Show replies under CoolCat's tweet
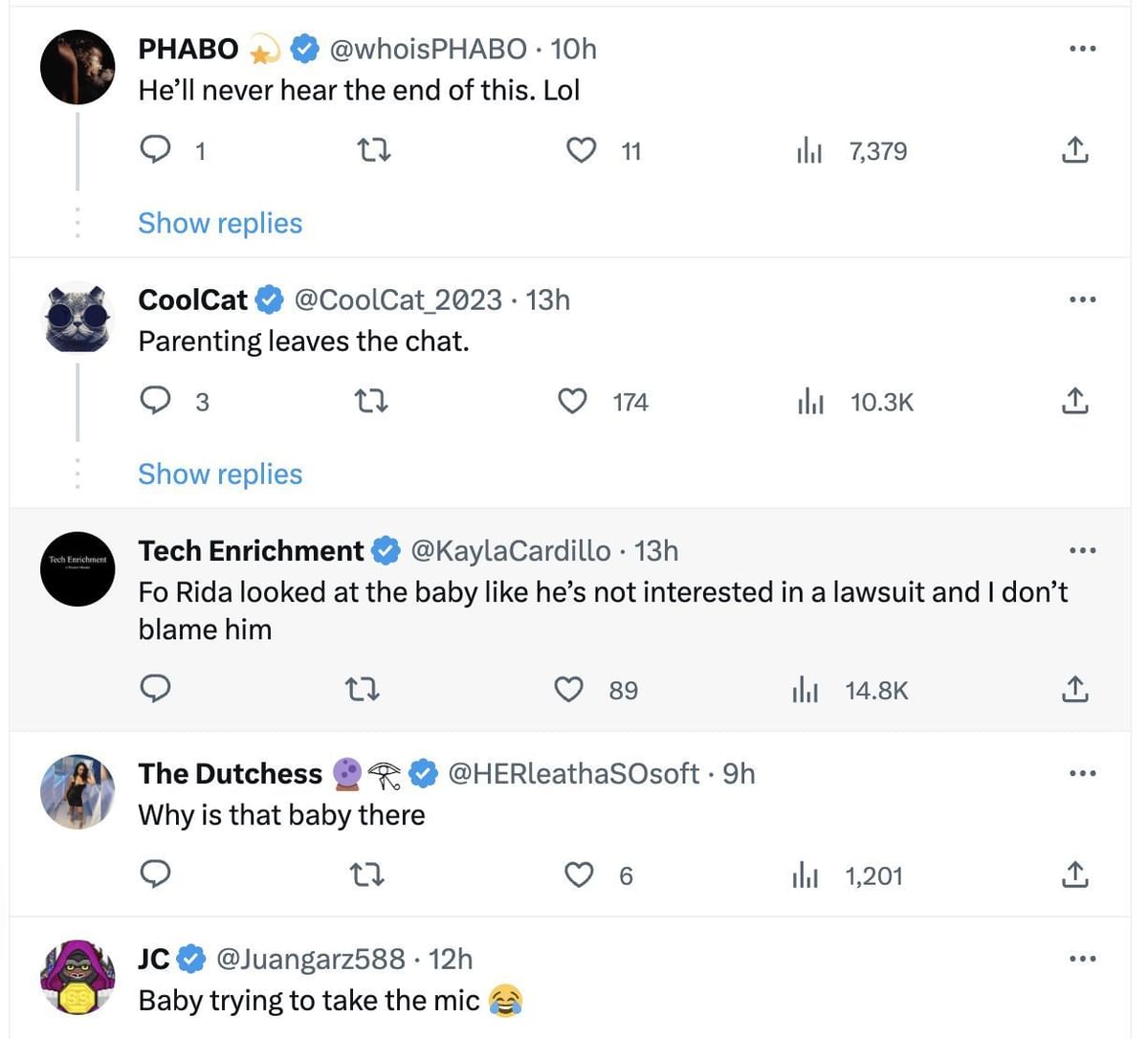This screenshot has width=1148, height=1039. pos(220,475)
